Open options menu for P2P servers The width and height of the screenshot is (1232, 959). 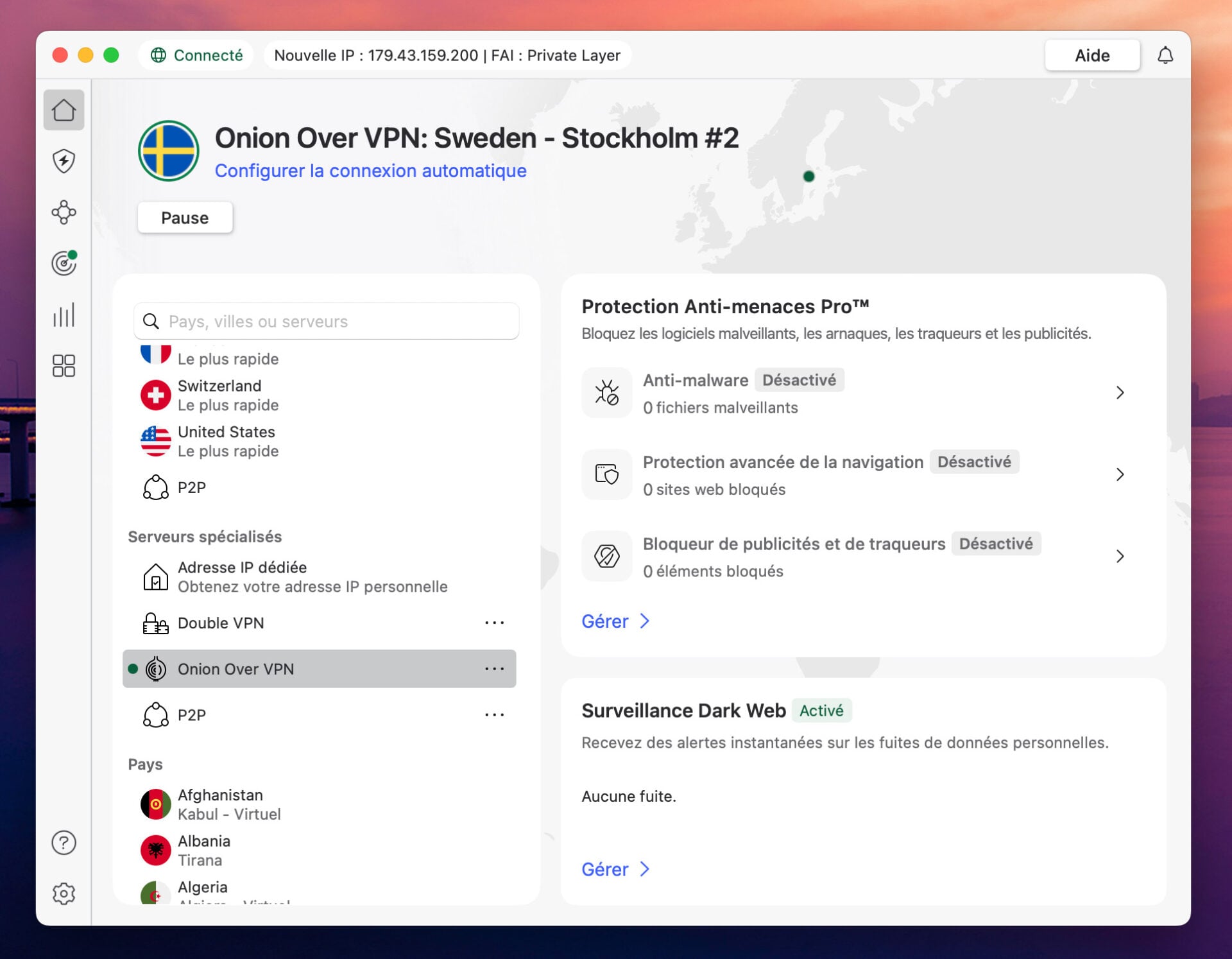pyautogui.click(x=494, y=714)
